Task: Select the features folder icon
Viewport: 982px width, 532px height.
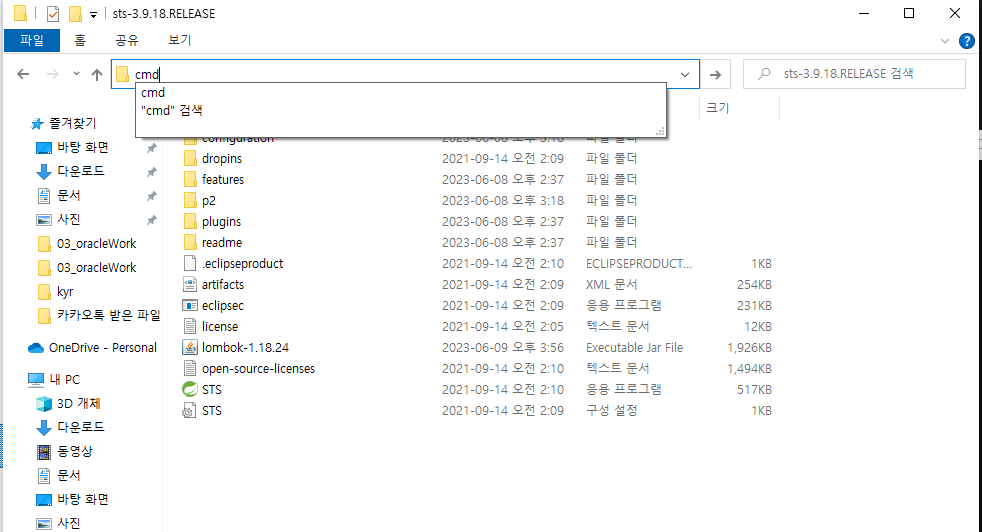Action: 190,180
